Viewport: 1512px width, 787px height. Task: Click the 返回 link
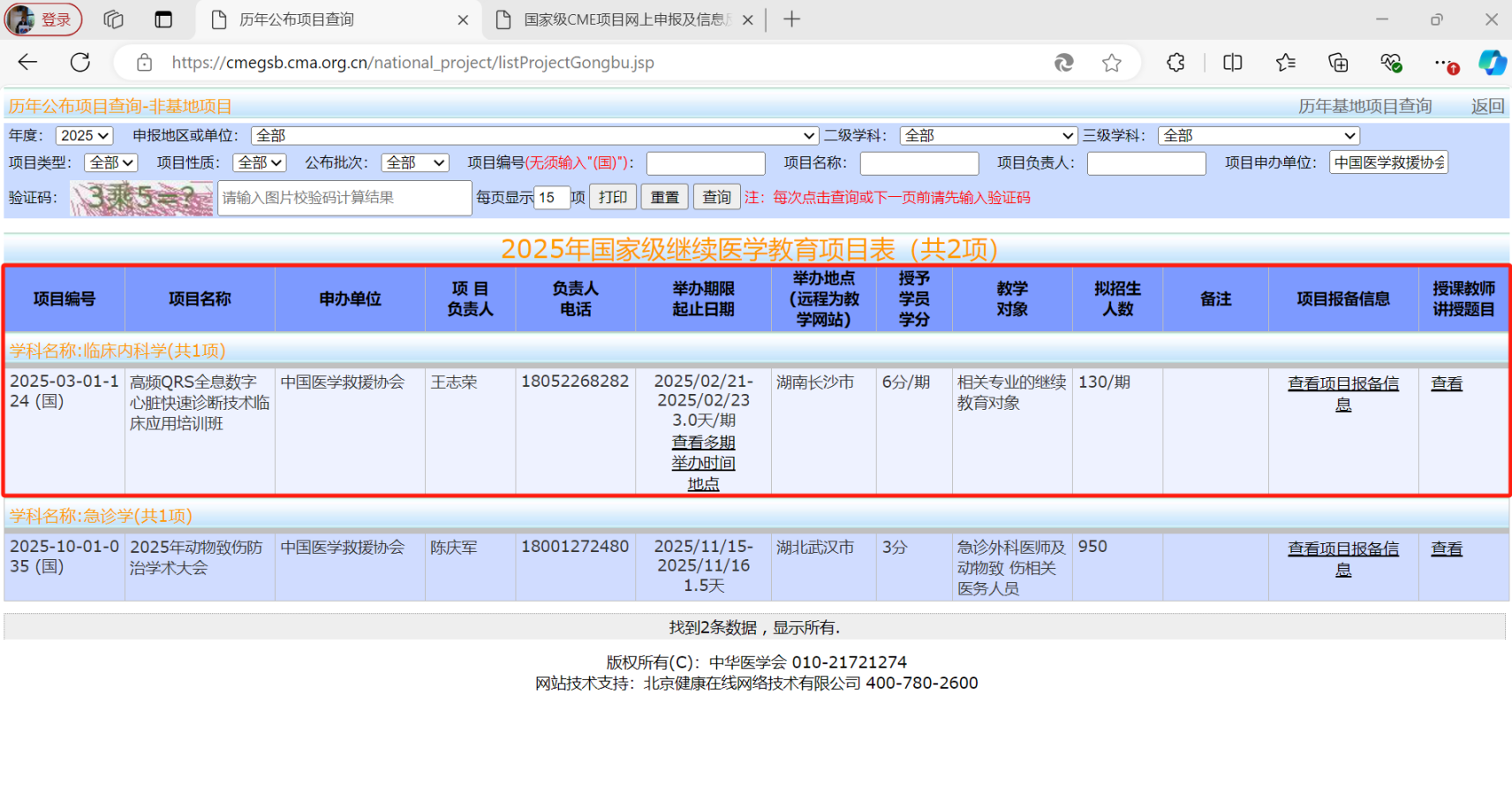click(1487, 106)
